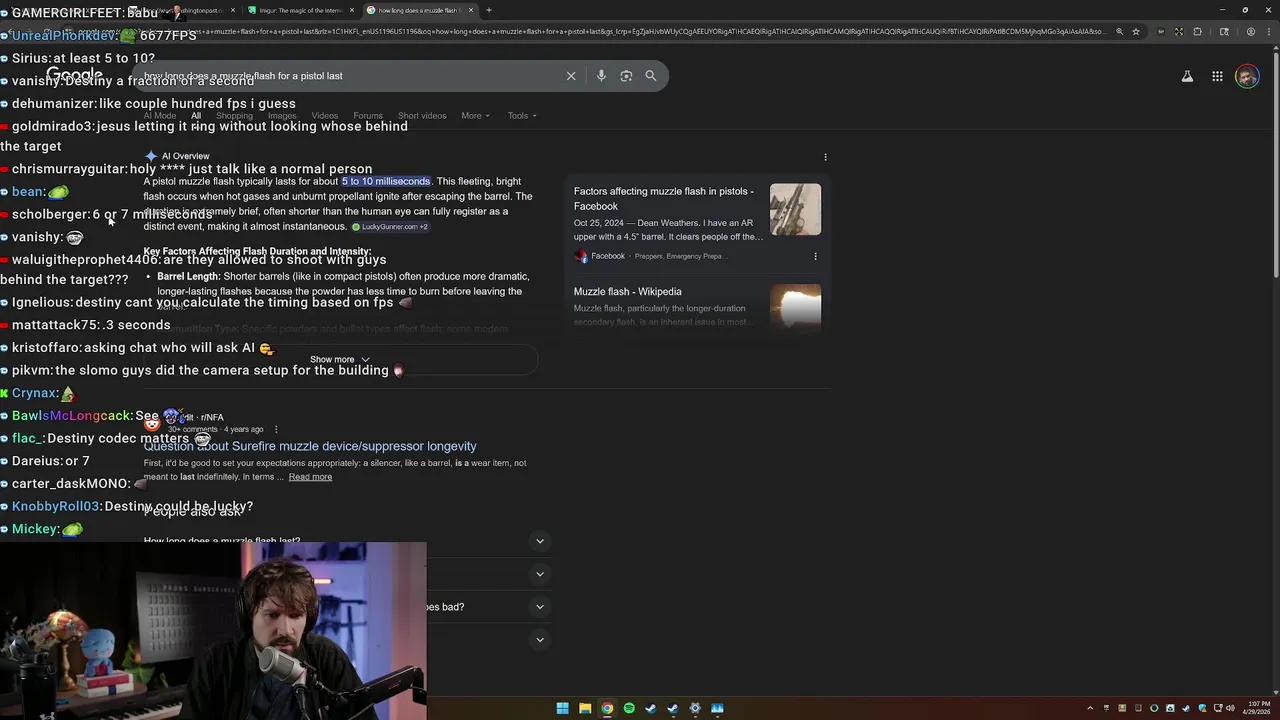Select the All results tab
The image size is (1280, 720).
(x=196, y=116)
